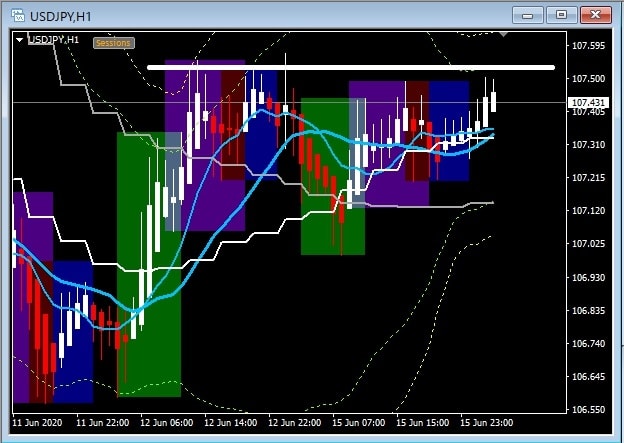Click the 106.550 price on the scale
This screenshot has width=624, height=443.
[x=587, y=410]
